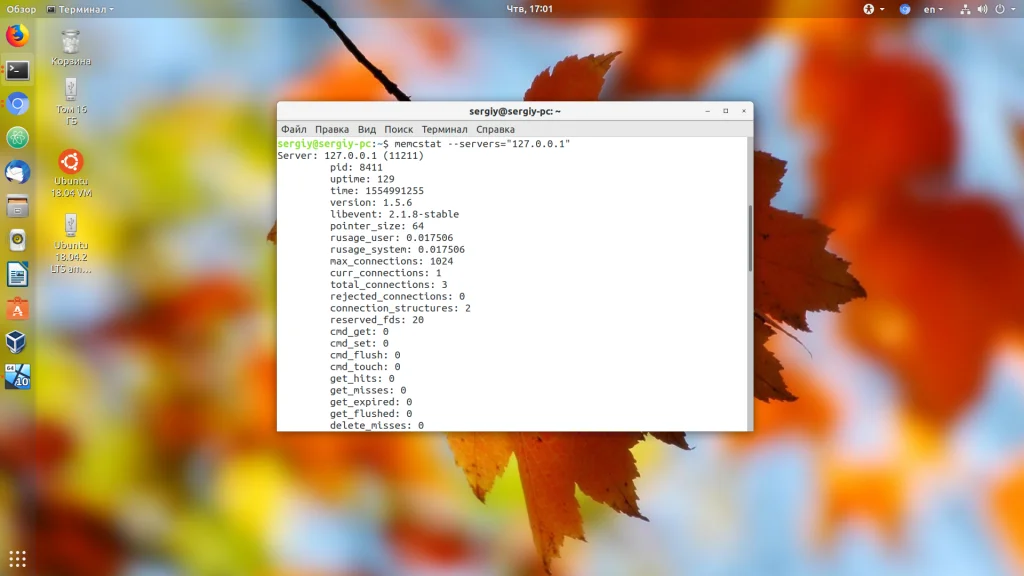Click the Обзор activities button
Screen dimensions: 1024x576
coord(22,9)
